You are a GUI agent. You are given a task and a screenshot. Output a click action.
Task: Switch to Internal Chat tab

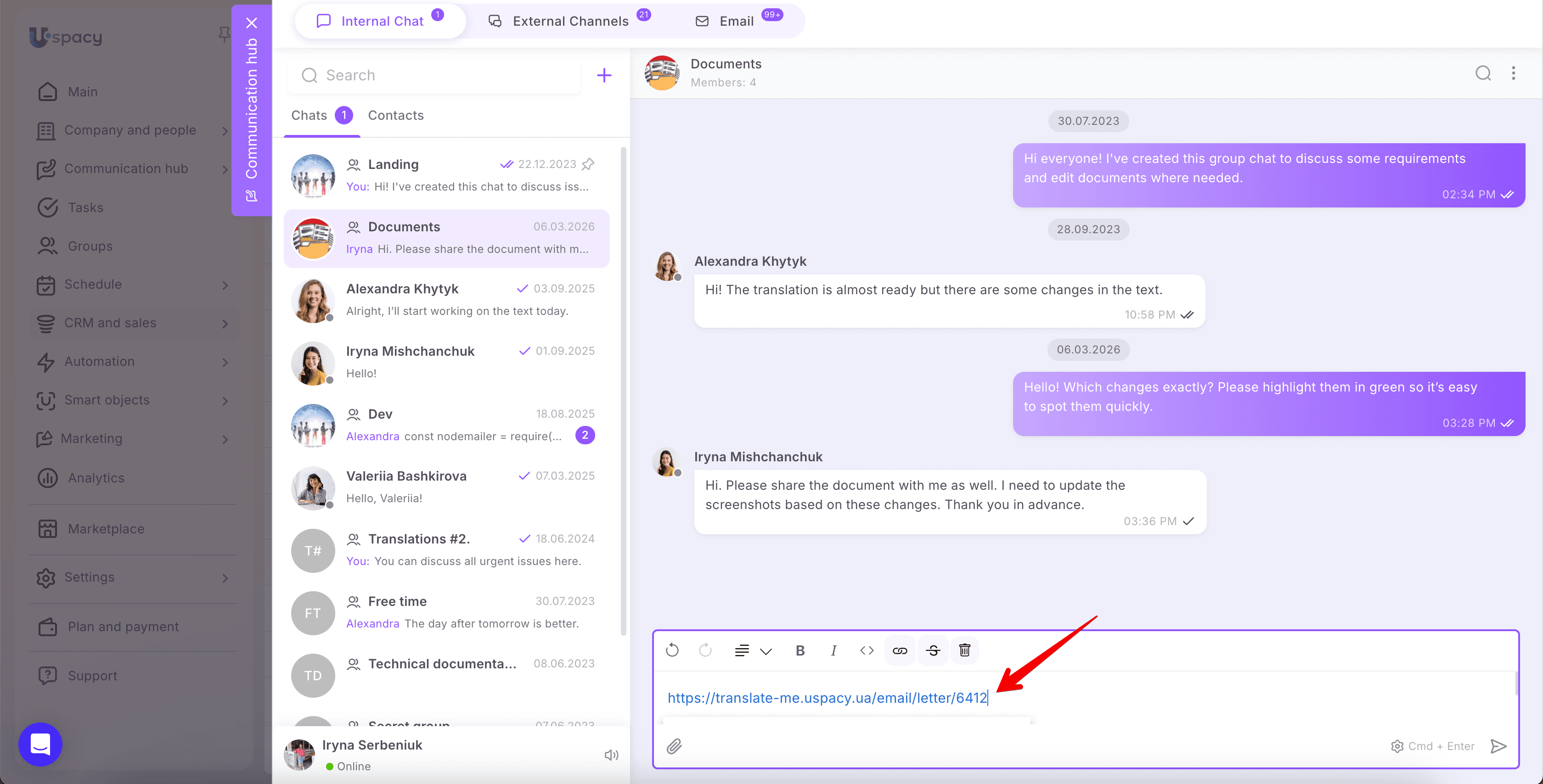(x=380, y=22)
